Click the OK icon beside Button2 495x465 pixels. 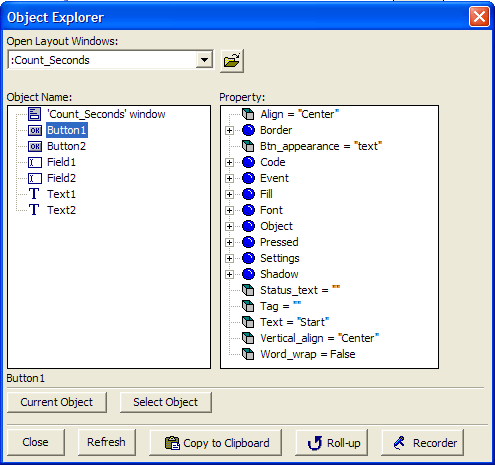tap(35, 146)
